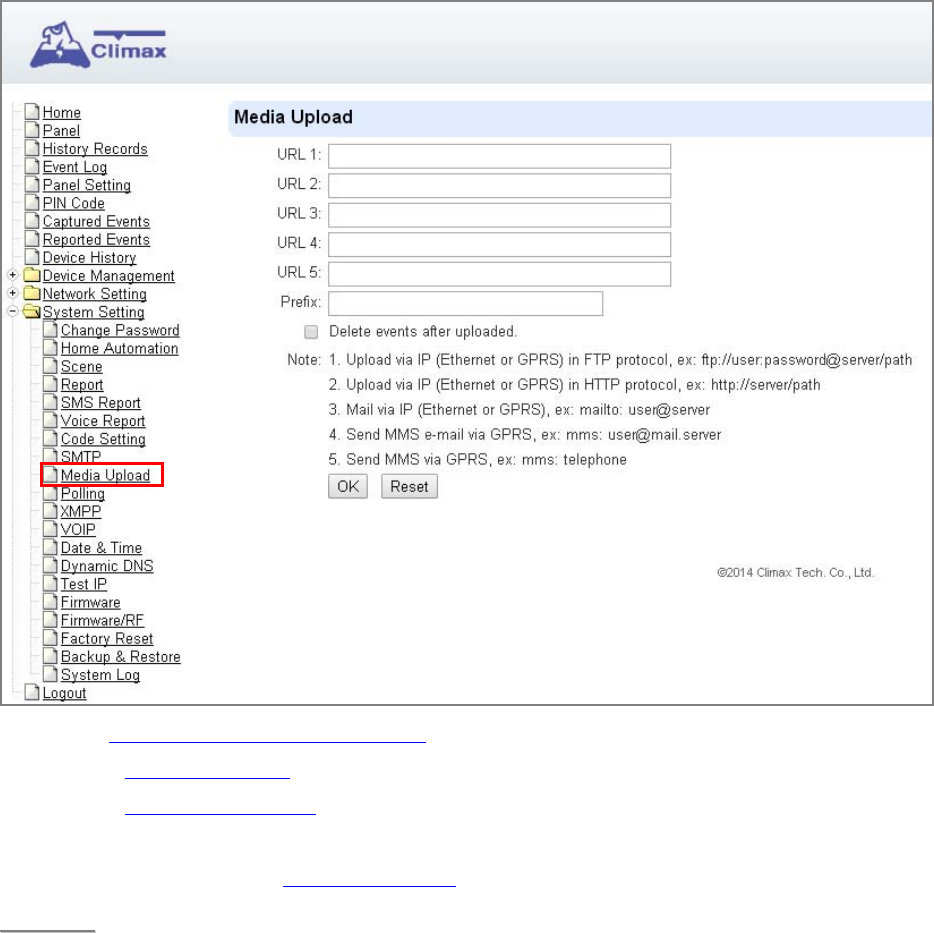Click the folder icon beside Network Setting
This screenshot has height=933, width=934.
click(x=32, y=293)
